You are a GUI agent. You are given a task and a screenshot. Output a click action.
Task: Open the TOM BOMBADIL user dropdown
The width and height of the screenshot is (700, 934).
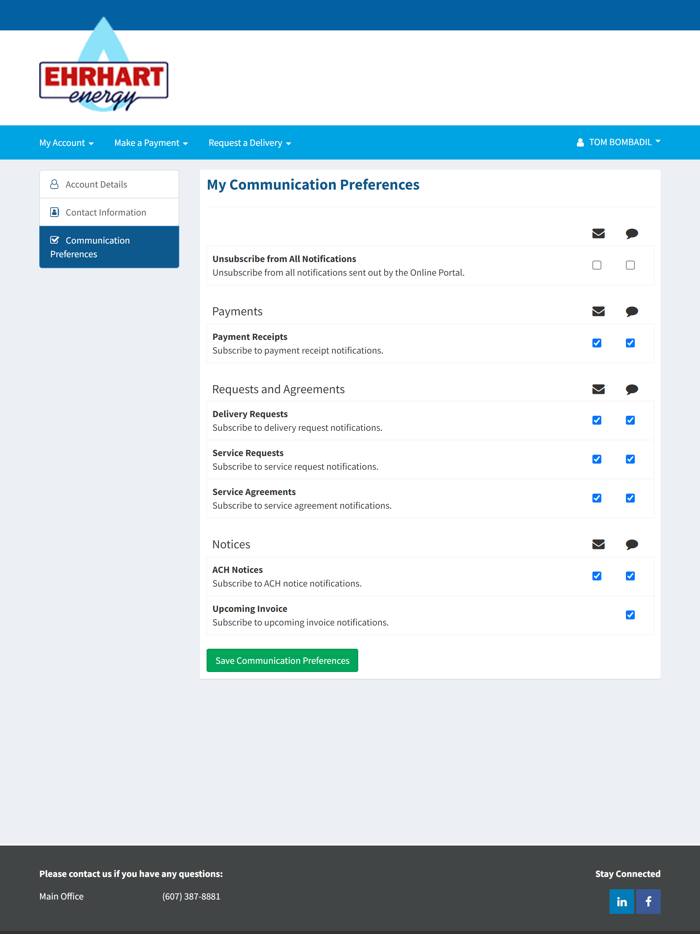[618, 142]
